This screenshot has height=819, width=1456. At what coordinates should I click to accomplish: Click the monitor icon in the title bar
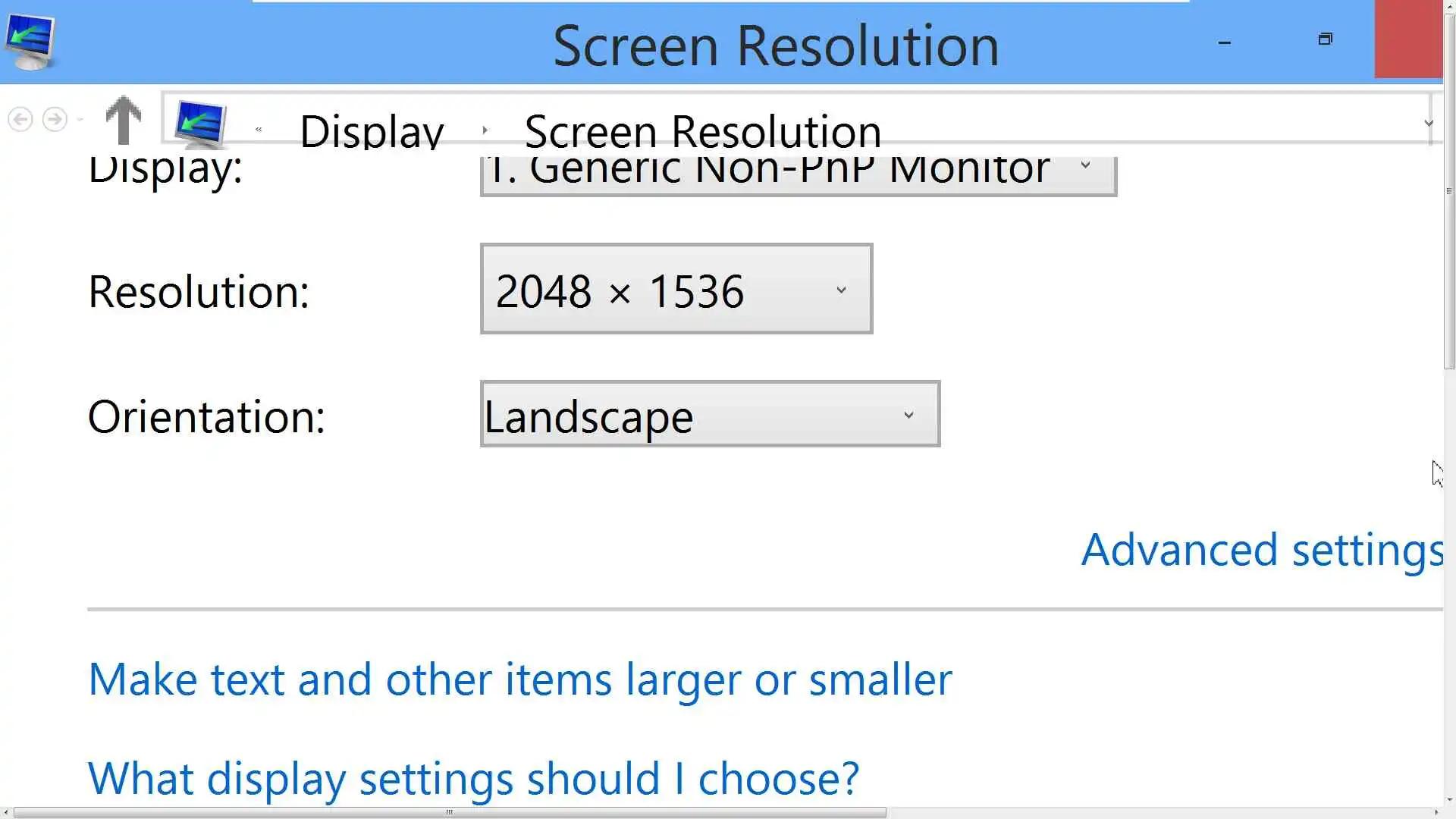(30, 42)
